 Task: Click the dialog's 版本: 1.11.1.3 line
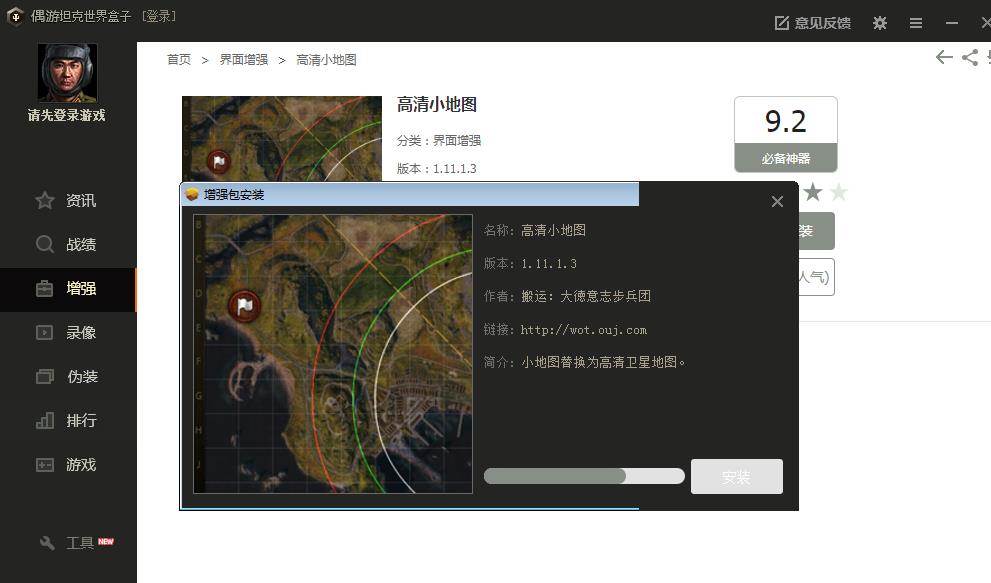coord(530,264)
